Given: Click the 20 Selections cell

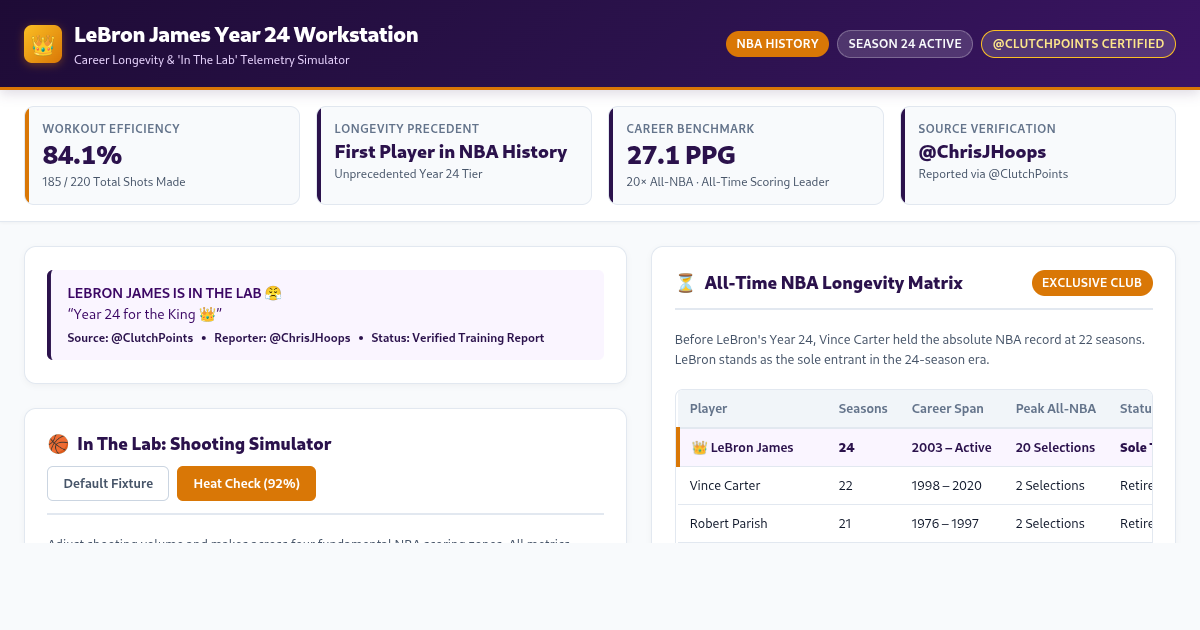Looking at the screenshot, I should (x=1056, y=447).
